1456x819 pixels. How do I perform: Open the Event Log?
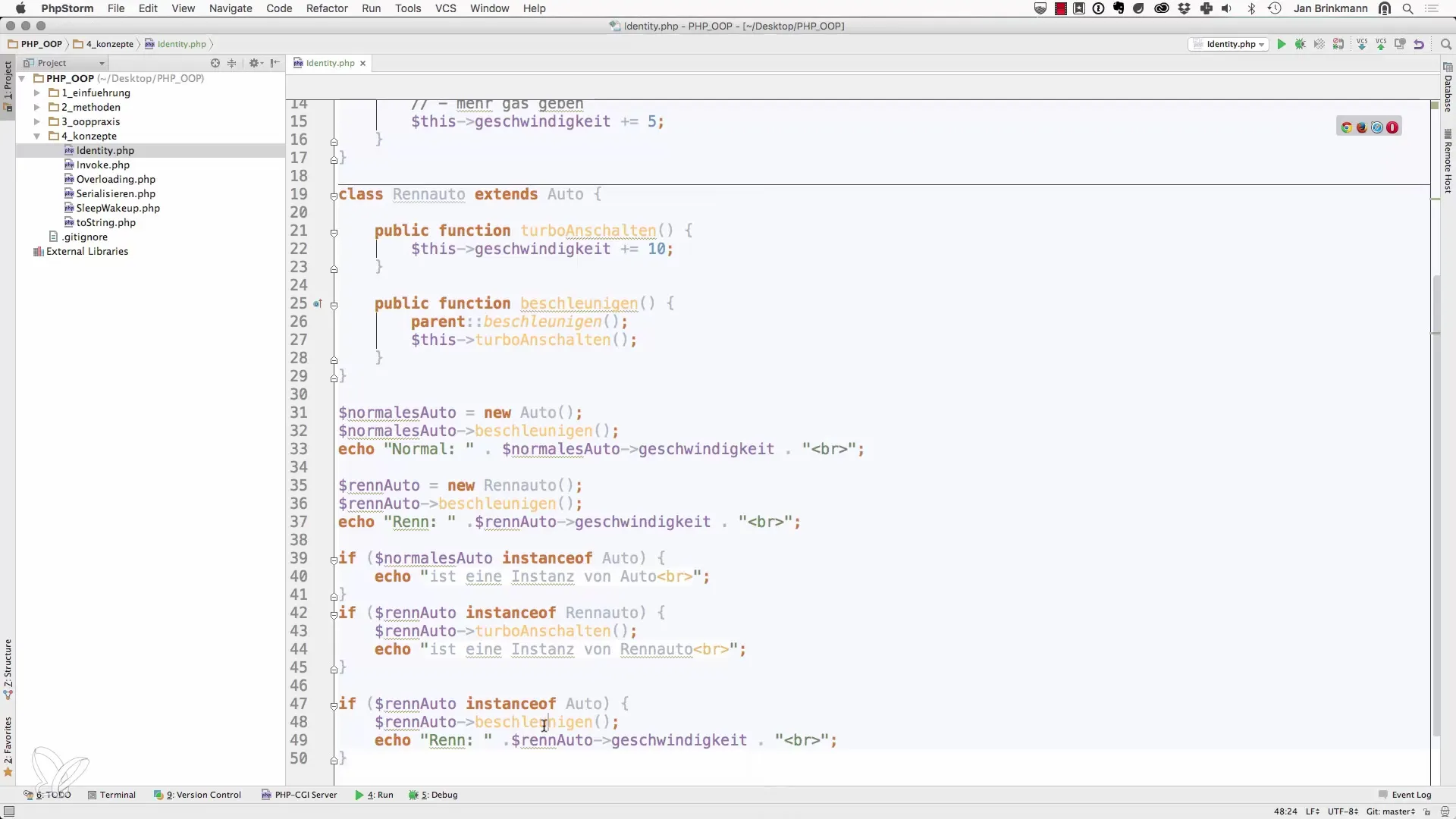click(1404, 795)
